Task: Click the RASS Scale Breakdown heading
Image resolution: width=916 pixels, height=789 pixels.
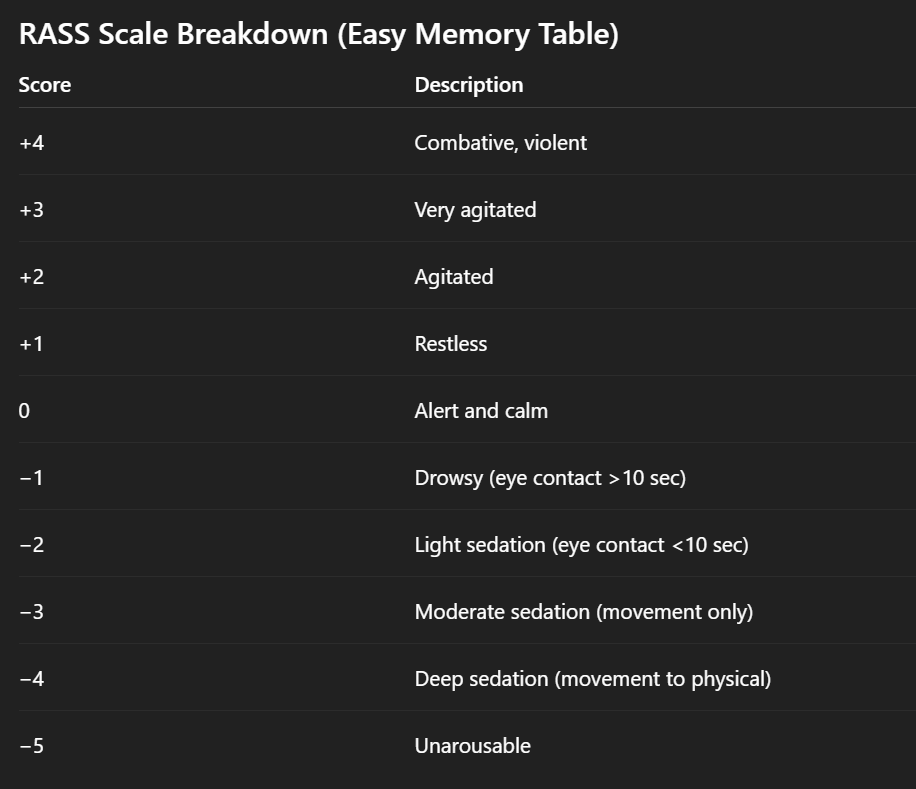Action: (319, 35)
